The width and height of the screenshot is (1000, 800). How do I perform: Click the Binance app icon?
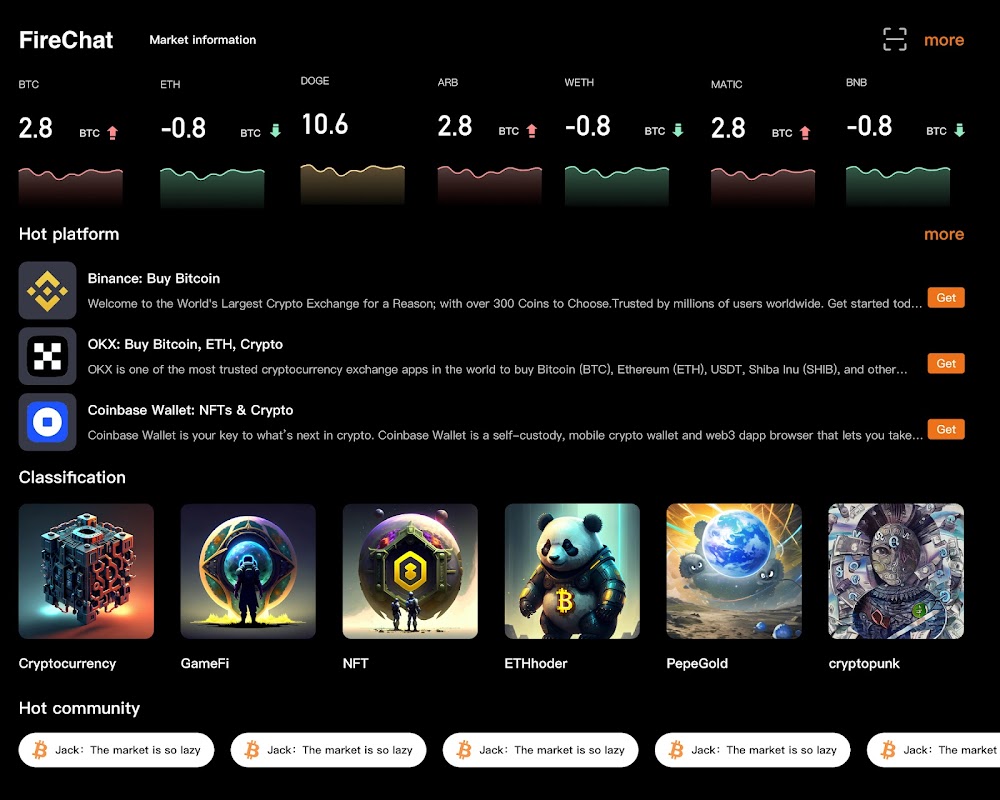tap(47, 290)
